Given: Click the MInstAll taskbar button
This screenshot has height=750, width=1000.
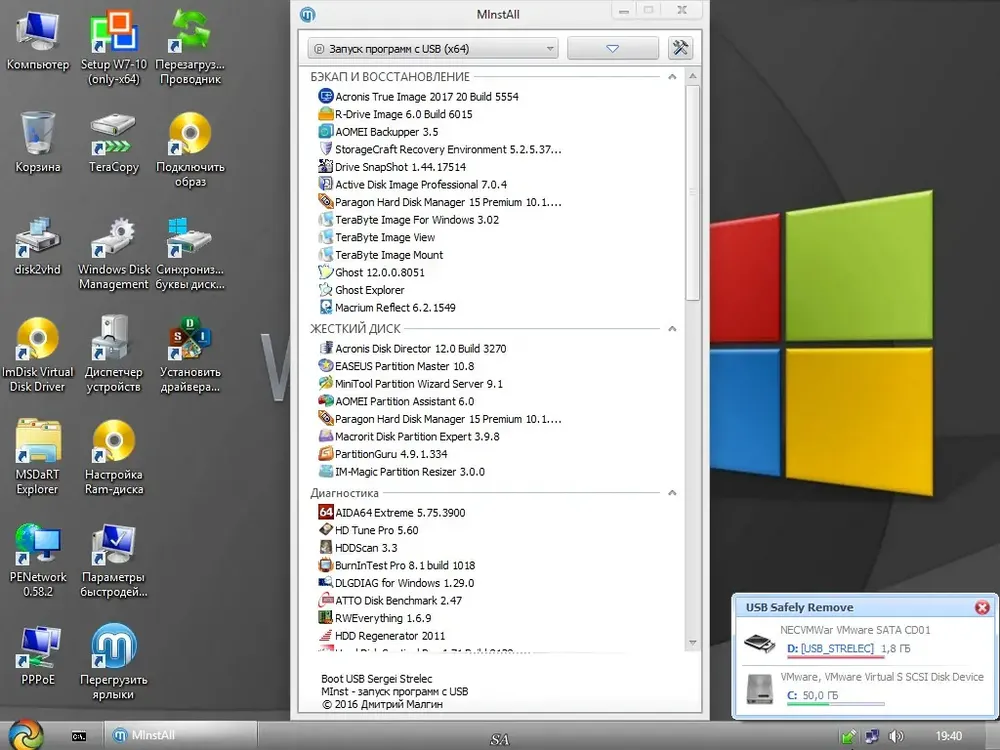Looking at the screenshot, I should tap(180, 735).
